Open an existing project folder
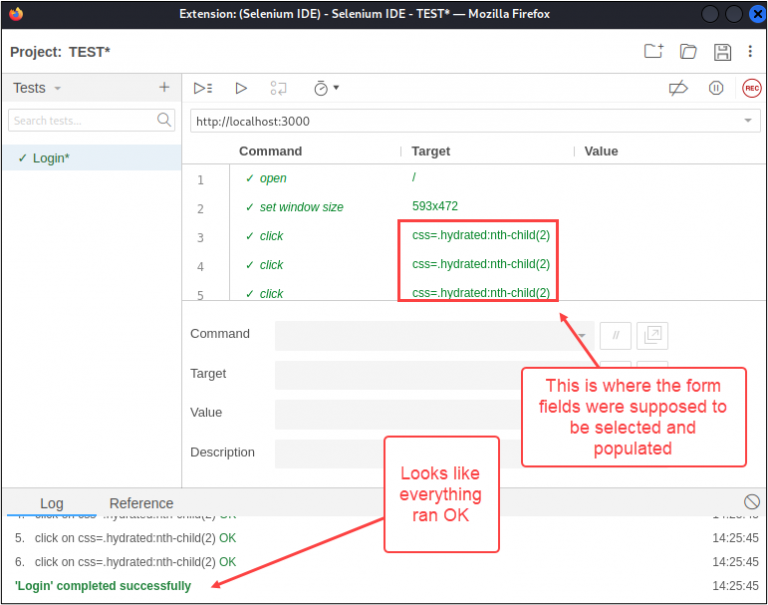768x605 pixels. (x=688, y=52)
